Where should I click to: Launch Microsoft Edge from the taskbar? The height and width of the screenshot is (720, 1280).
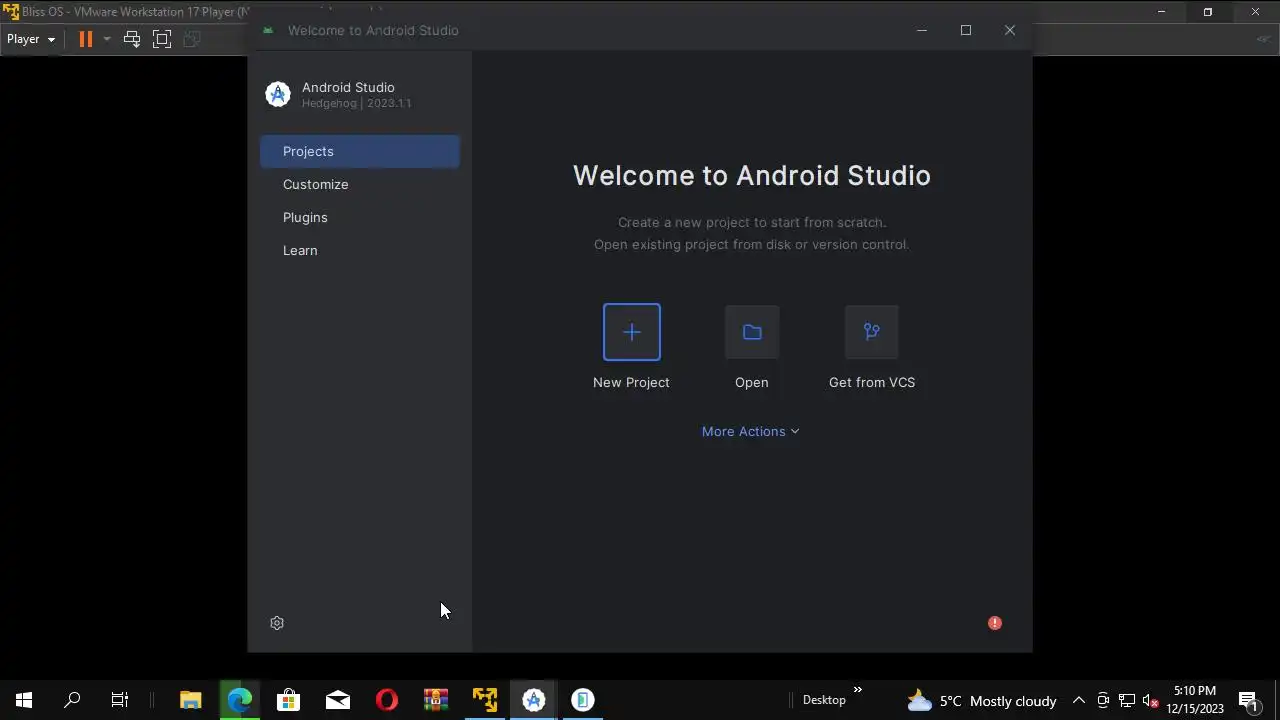(239, 700)
